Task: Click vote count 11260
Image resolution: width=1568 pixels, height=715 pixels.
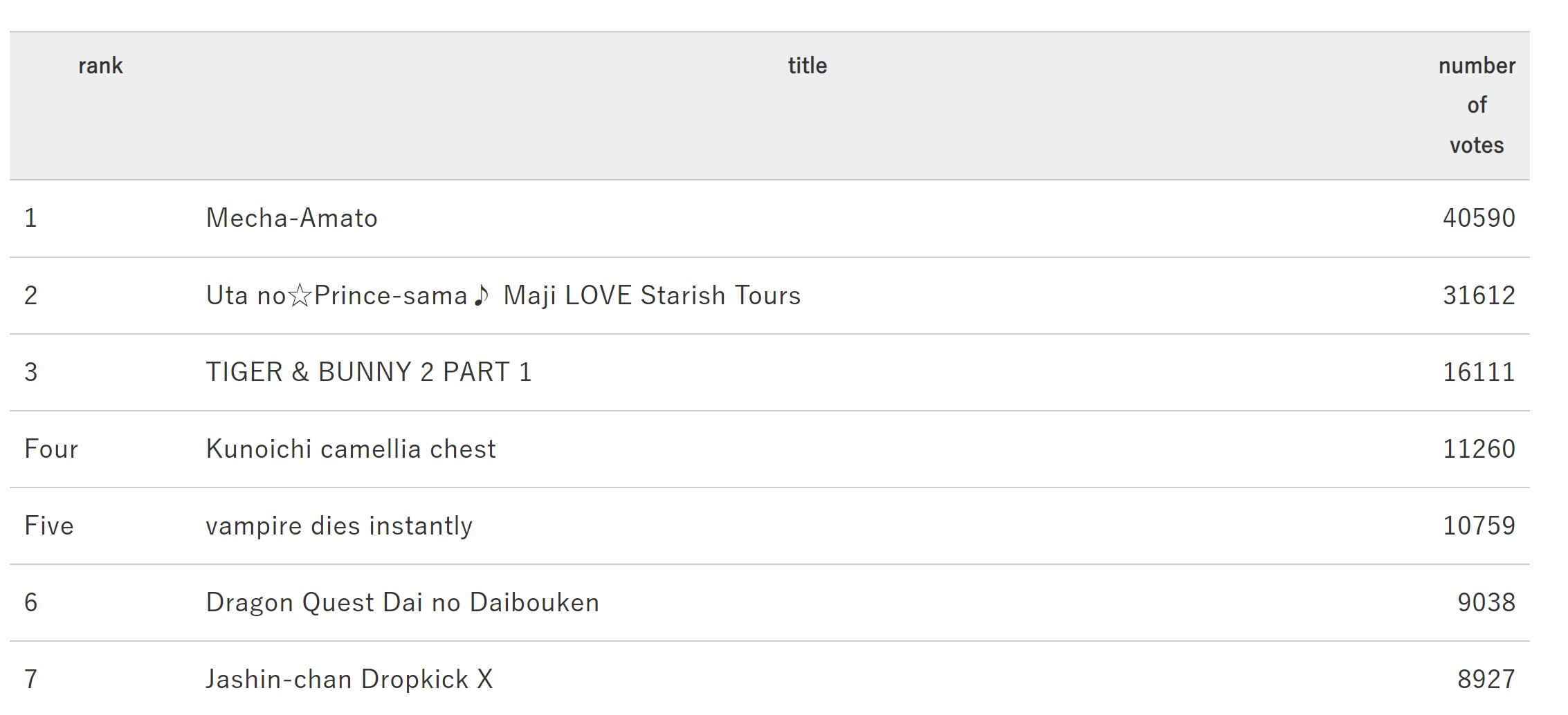Action: (x=1479, y=449)
